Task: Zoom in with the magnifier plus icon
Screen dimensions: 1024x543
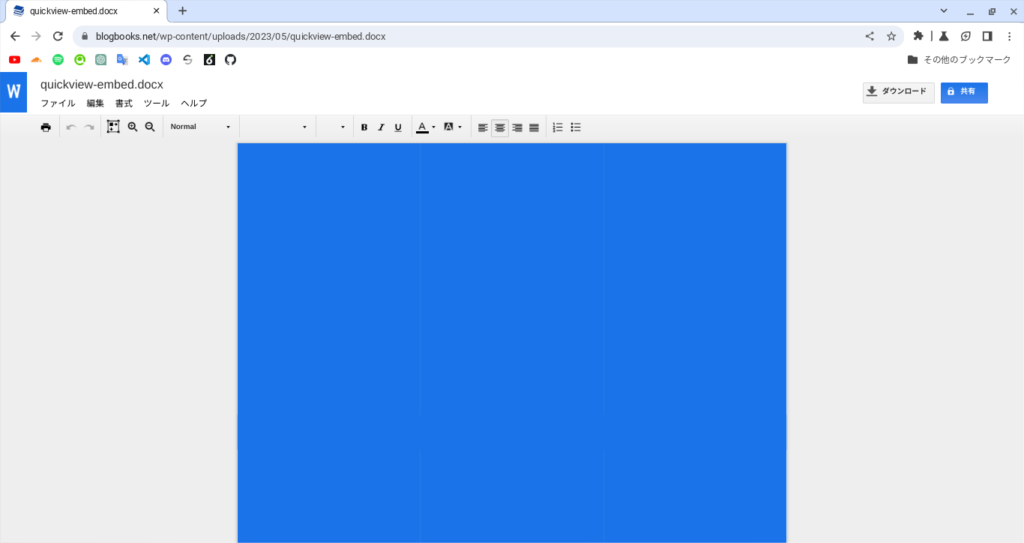Action: pyautogui.click(x=132, y=127)
